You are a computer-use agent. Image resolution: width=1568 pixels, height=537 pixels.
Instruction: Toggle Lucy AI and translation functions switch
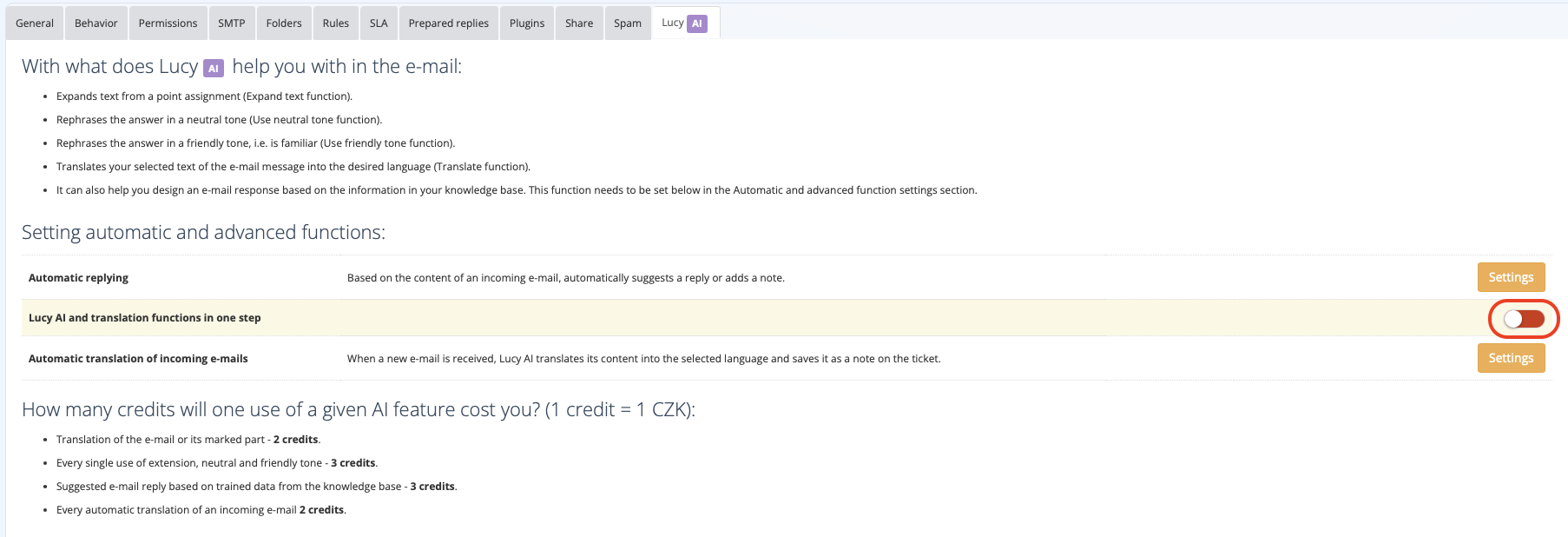click(x=1524, y=319)
